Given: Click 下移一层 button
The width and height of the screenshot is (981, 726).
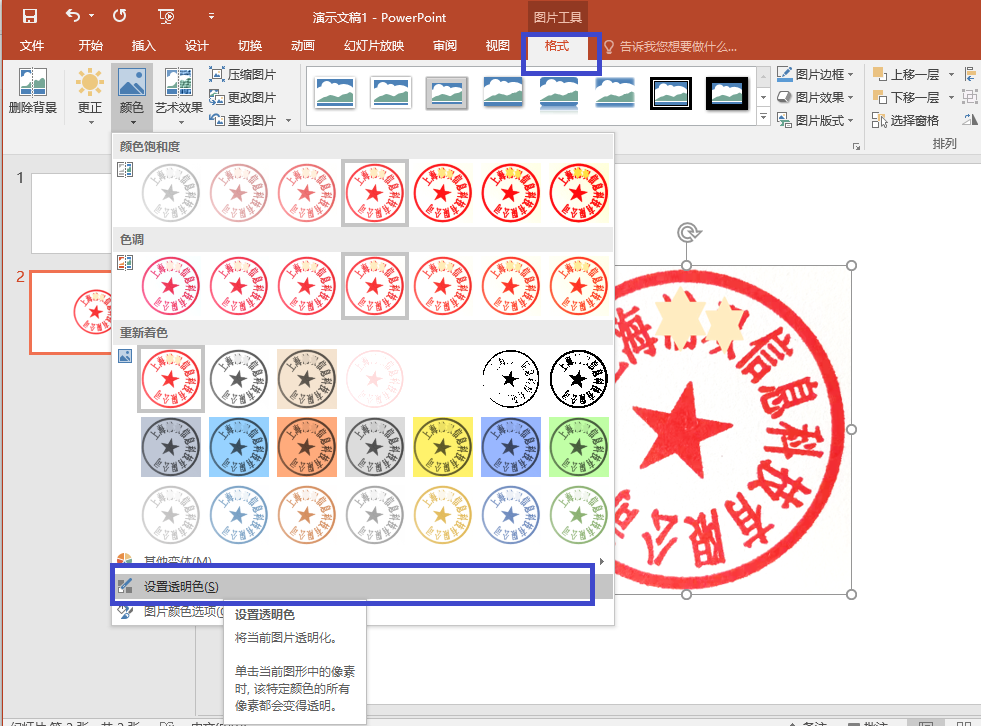Looking at the screenshot, I should click(907, 98).
